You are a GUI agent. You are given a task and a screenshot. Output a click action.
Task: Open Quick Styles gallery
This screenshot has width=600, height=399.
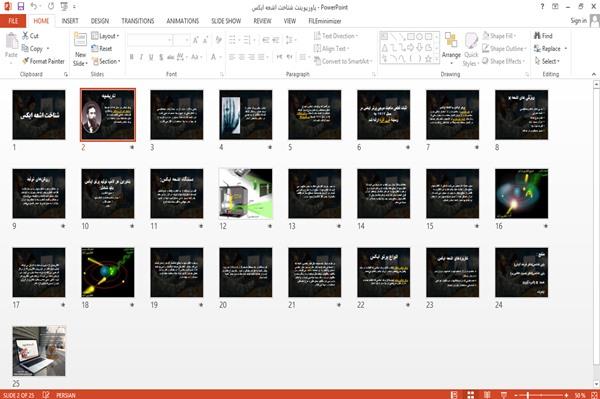[x=471, y=49]
